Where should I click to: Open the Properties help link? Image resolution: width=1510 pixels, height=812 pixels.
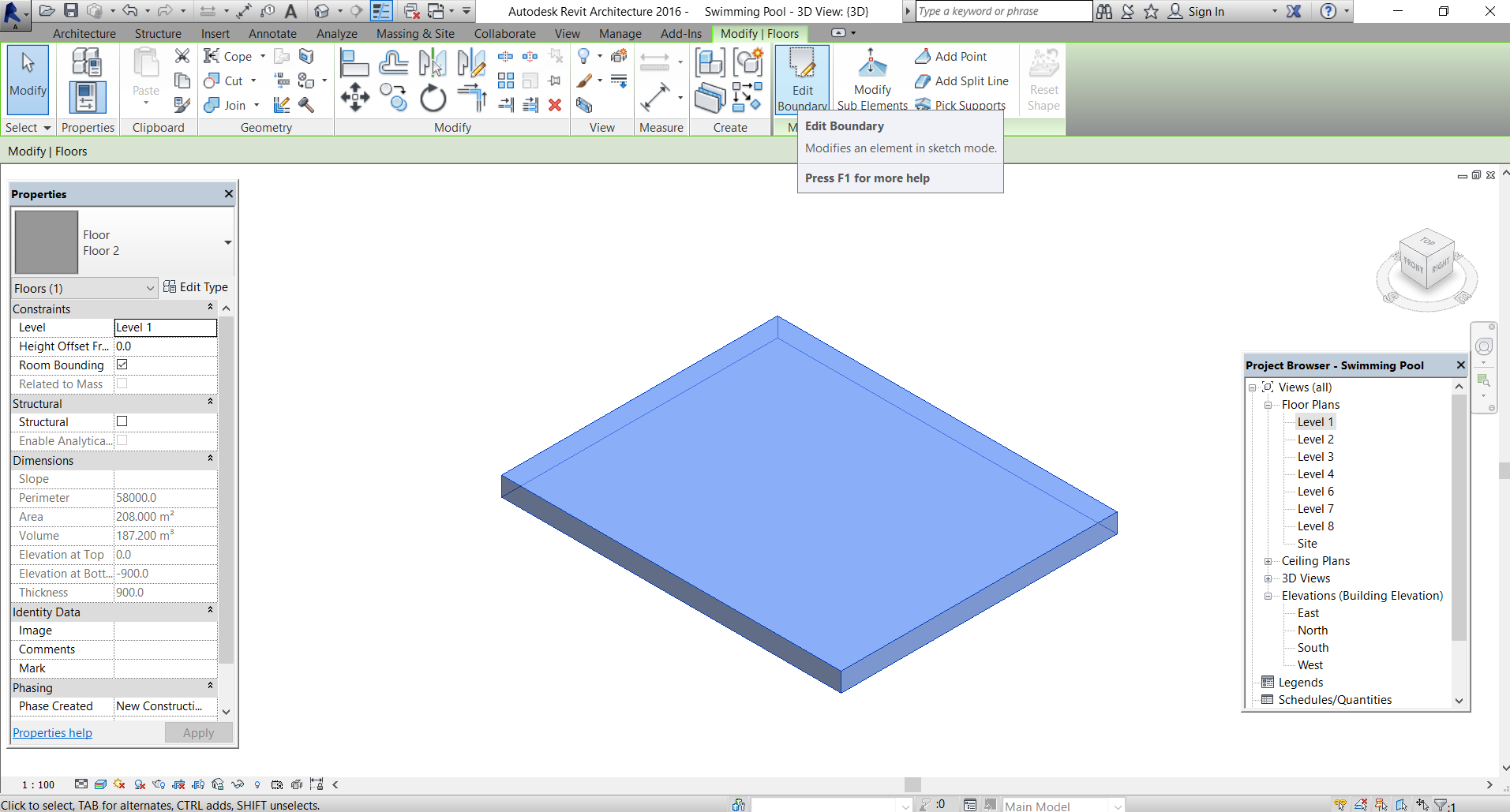click(52, 732)
